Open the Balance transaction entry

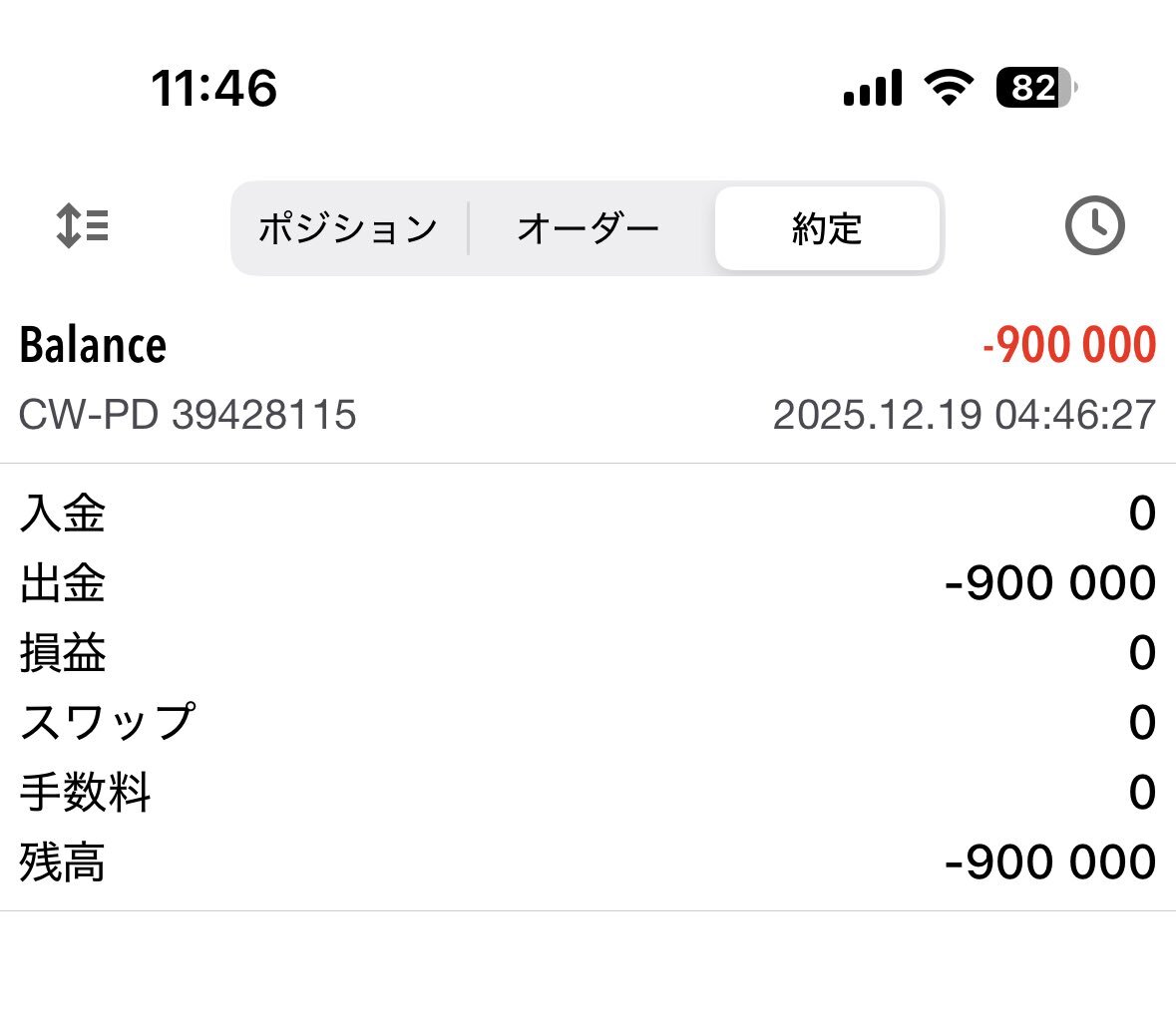pos(93,346)
